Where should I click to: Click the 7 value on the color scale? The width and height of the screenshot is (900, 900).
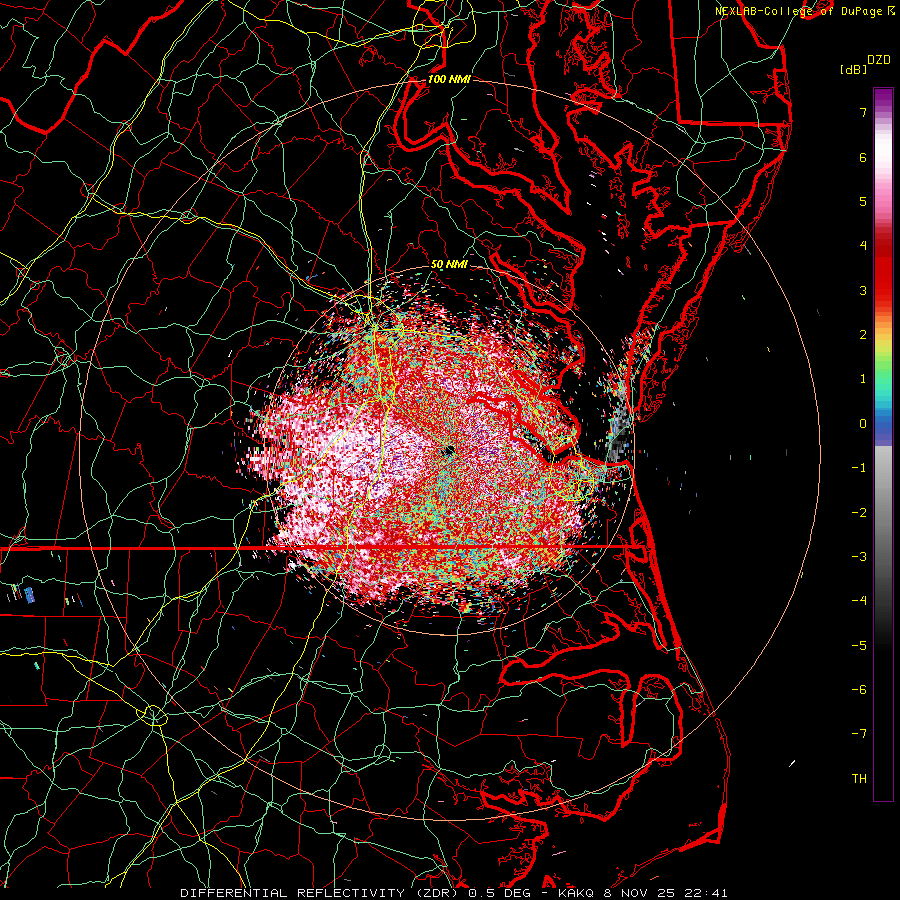pyautogui.click(x=863, y=112)
